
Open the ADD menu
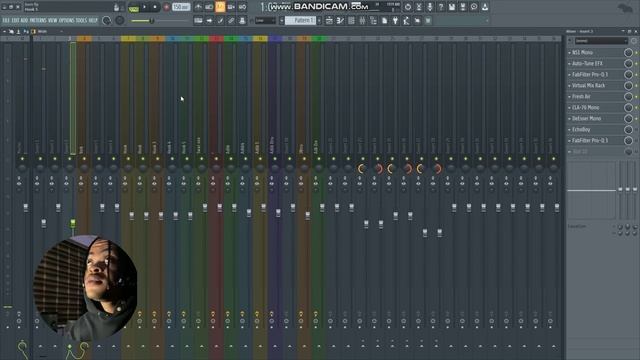24,20
